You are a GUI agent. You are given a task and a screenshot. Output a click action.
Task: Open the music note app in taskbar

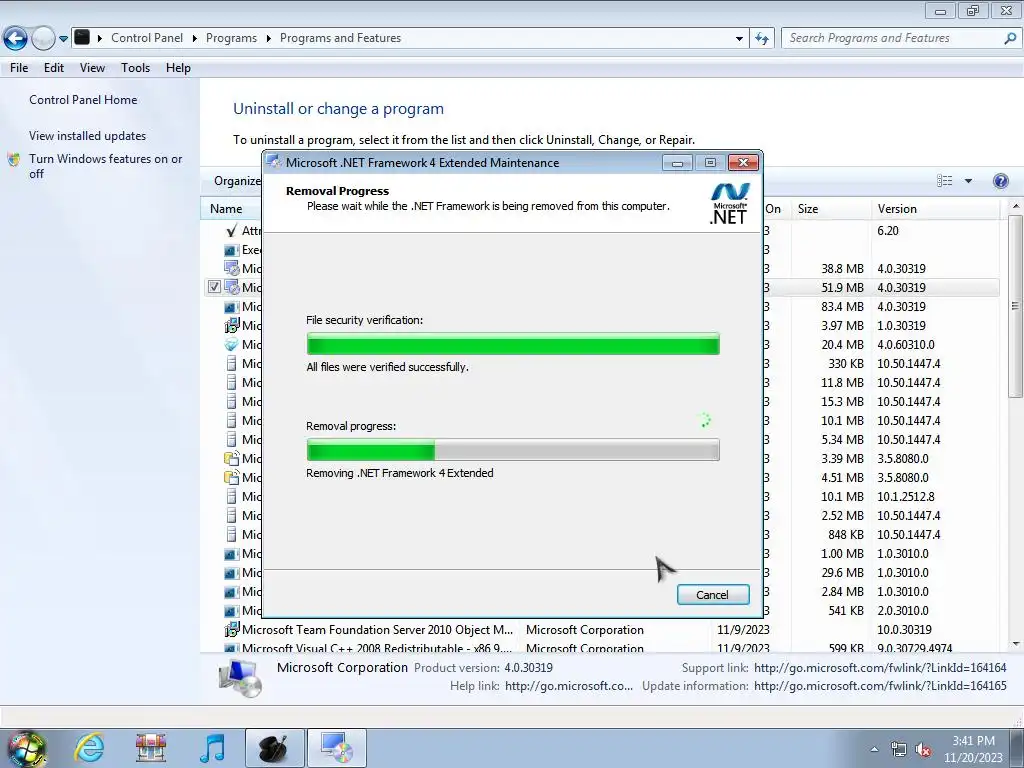(x=213, y=748)
